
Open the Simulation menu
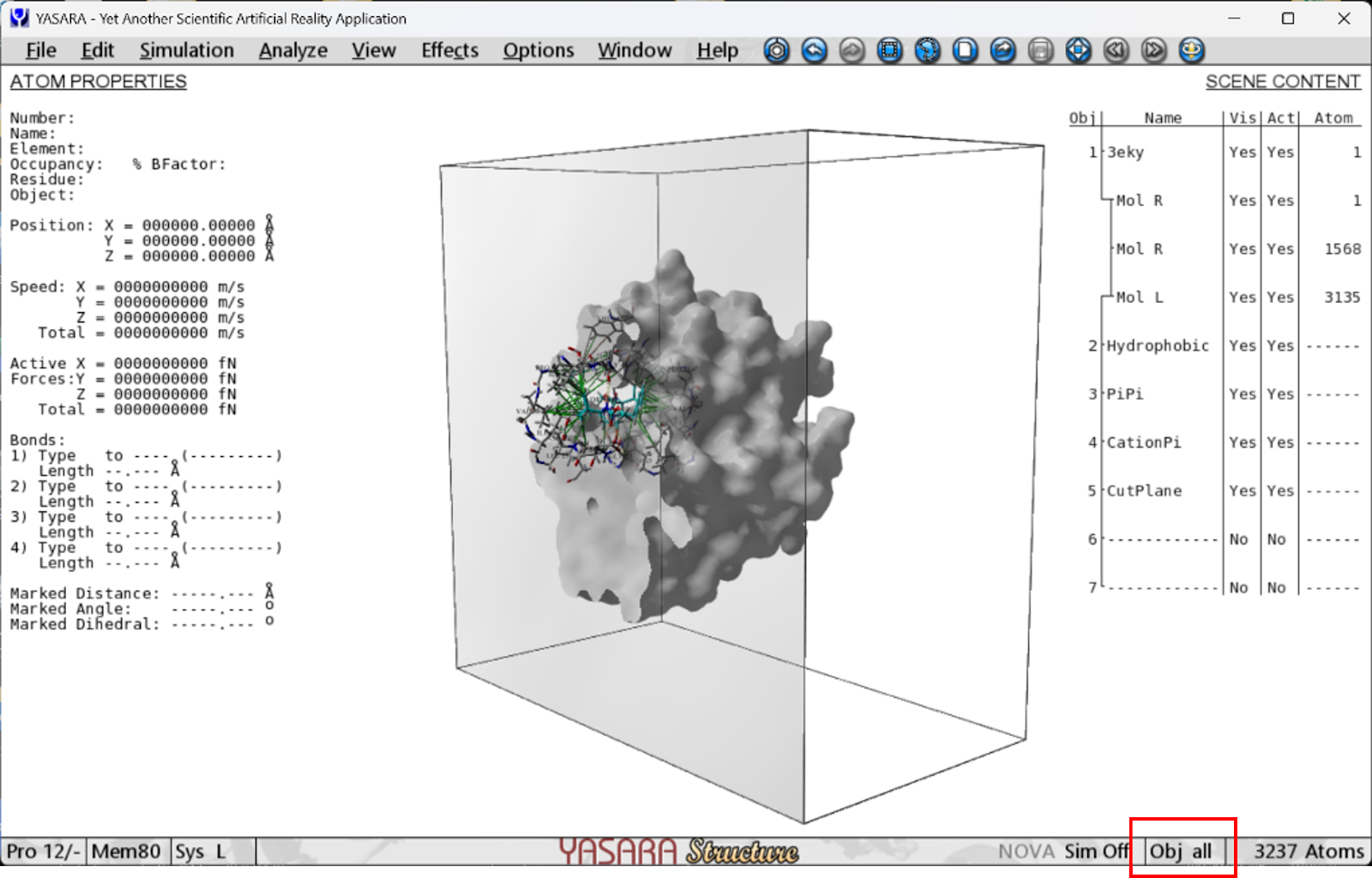187,51
